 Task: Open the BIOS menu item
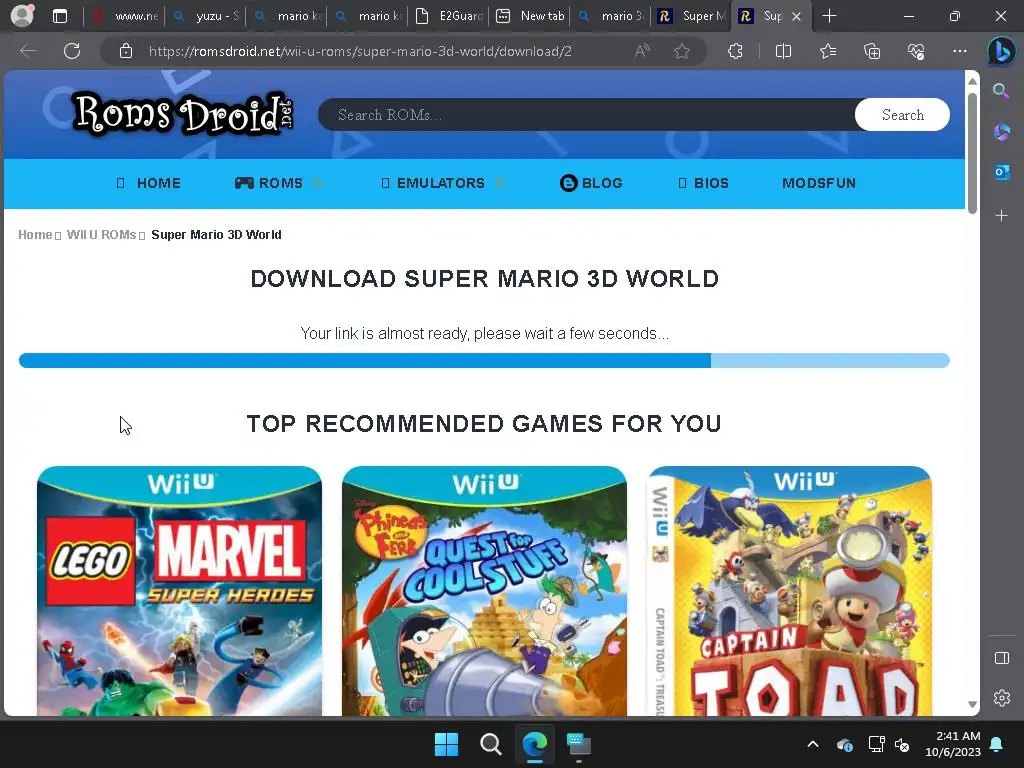703,184
